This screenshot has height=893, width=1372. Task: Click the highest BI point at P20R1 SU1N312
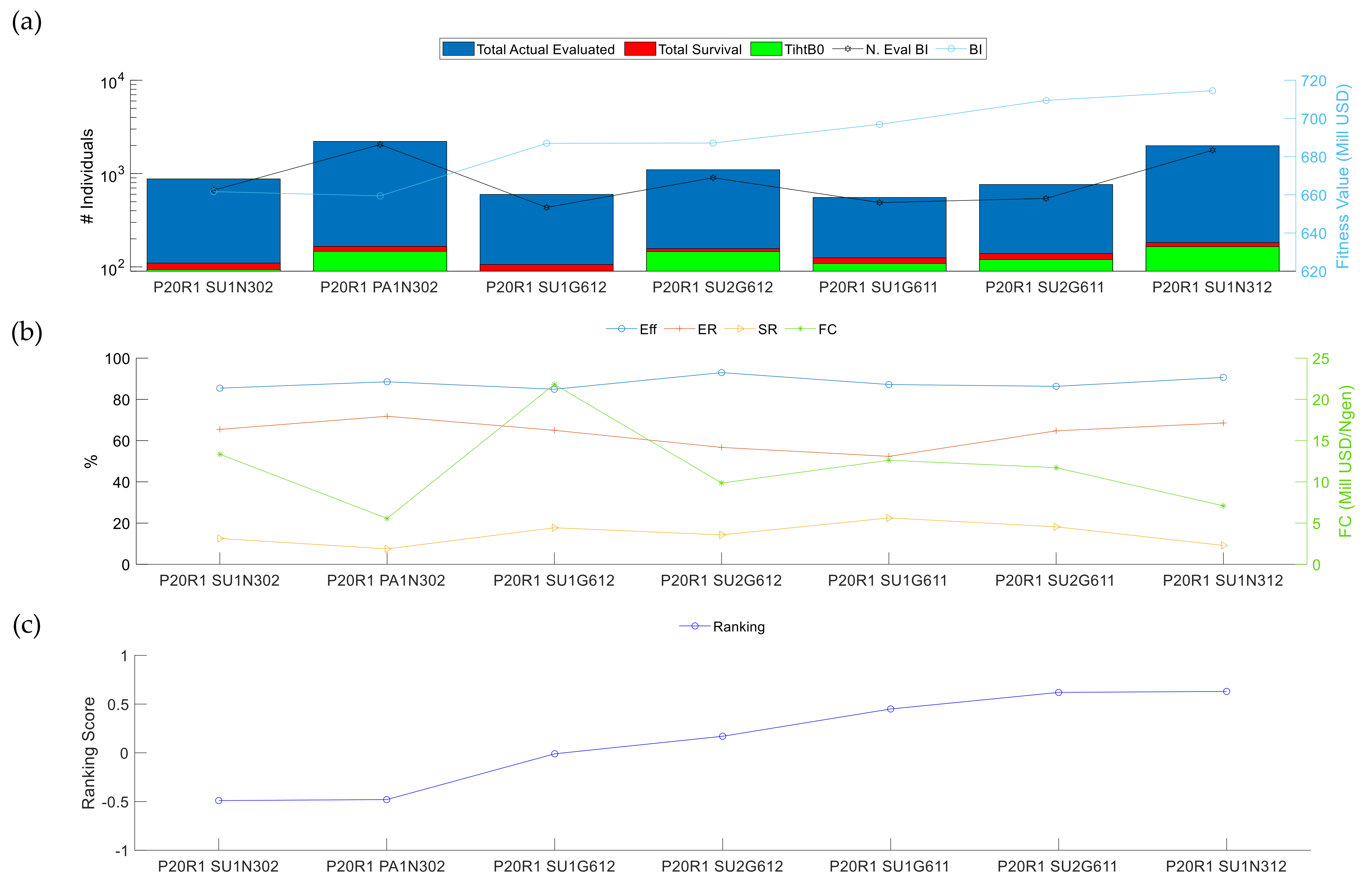pos(1212,91)
